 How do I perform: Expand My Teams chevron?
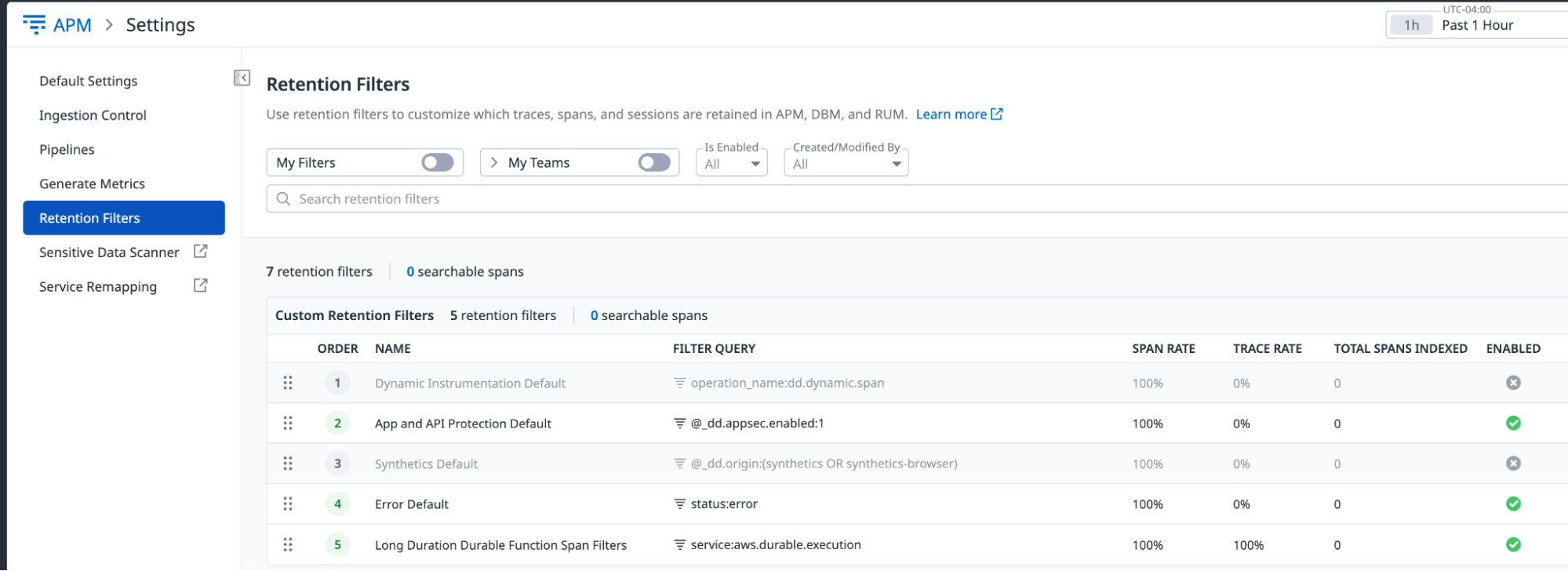click(x=494, y=162)
